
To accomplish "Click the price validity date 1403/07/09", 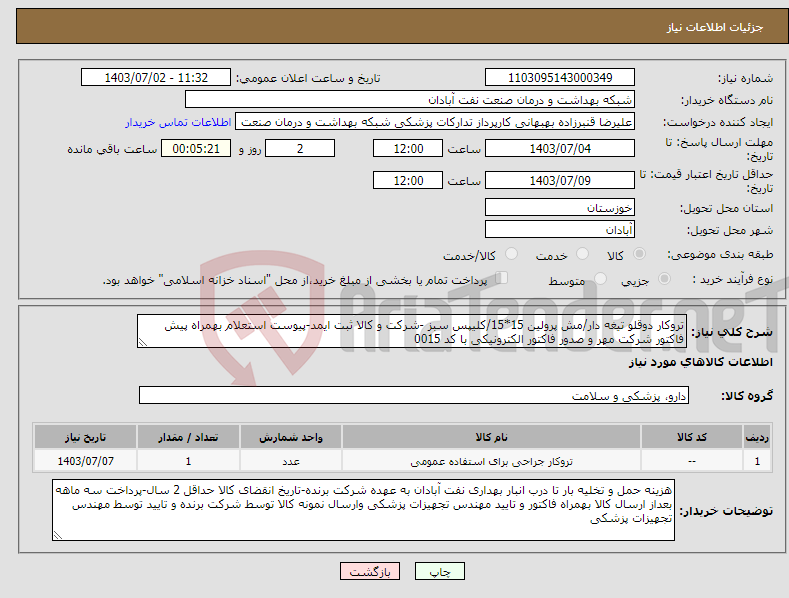I will (560, 180).
